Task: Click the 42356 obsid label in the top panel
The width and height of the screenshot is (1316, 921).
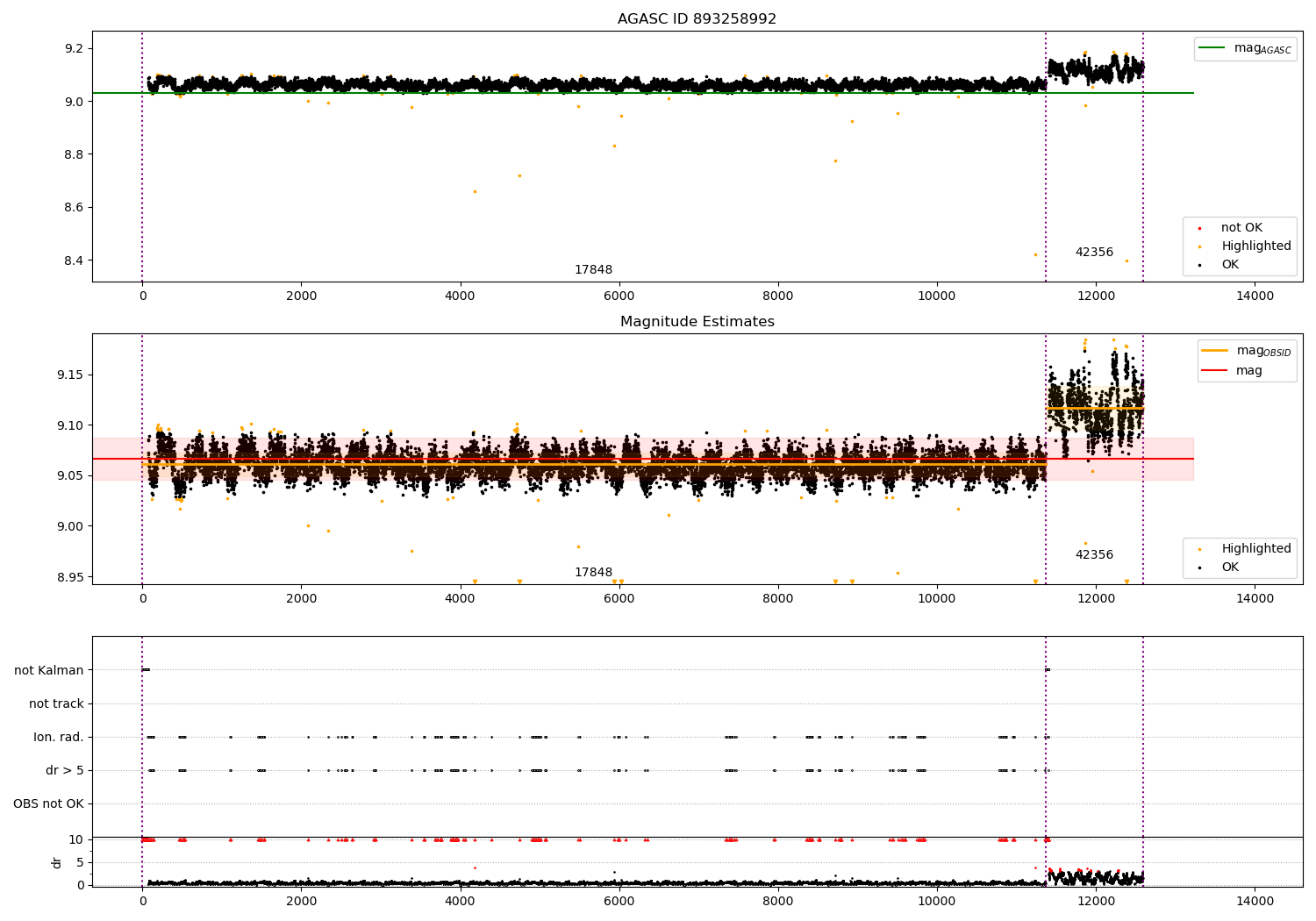Action: click(1094, 253)
